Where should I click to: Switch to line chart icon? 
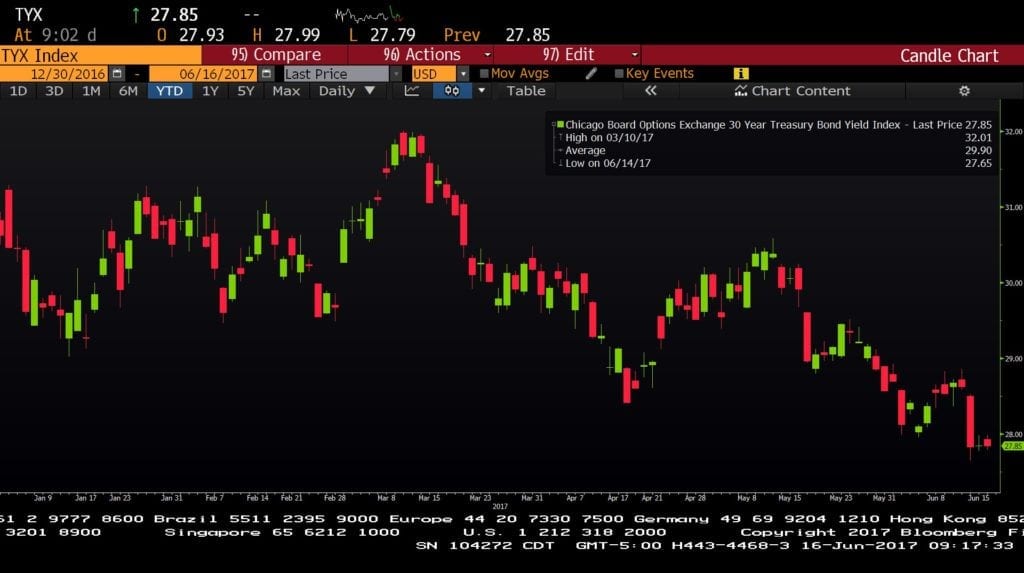pos(412,91)
